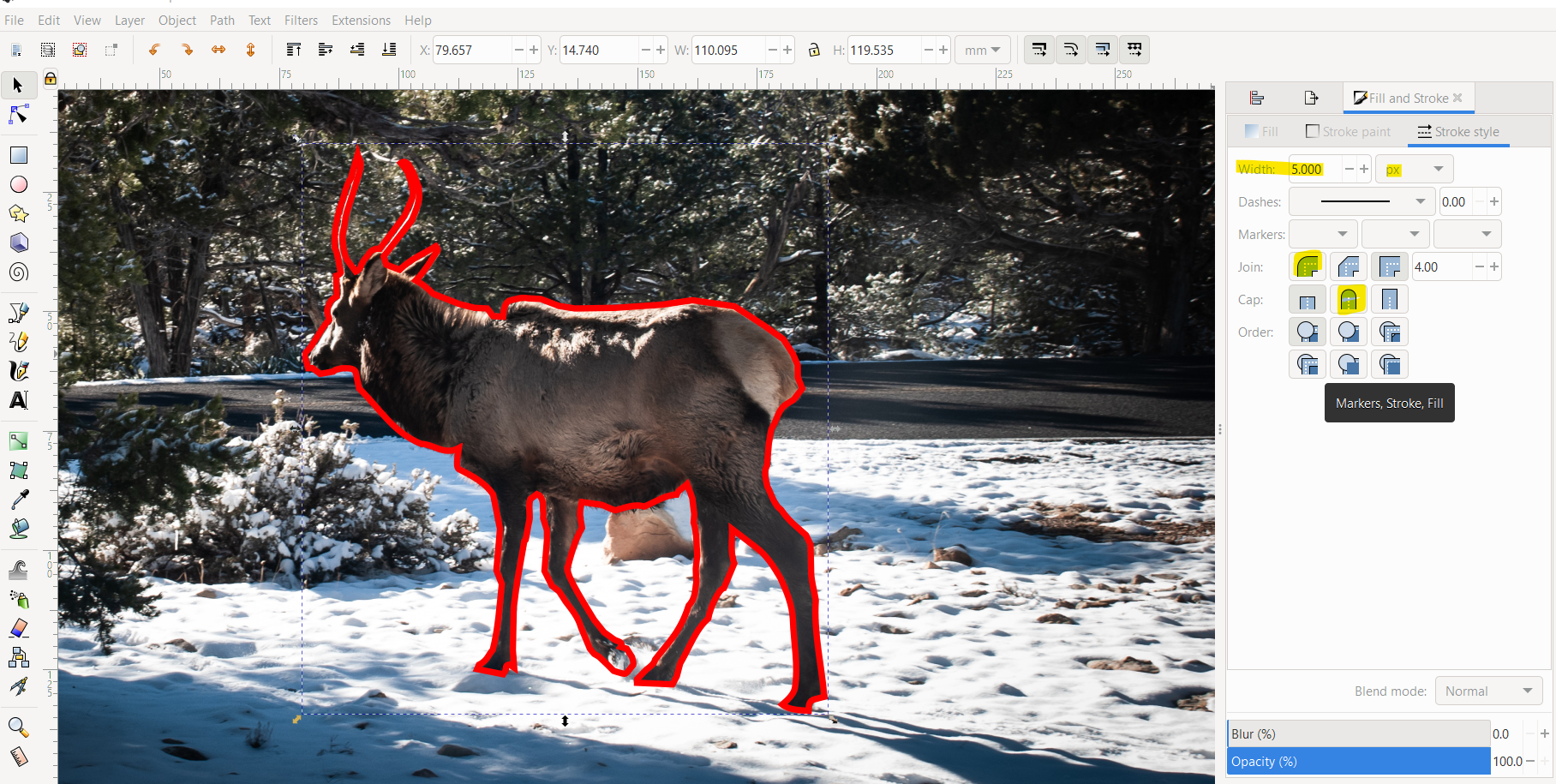Open Align and Distribute panel tab icon
1556x784 pixels.
pyautogui.click(x=1257, y=98)
